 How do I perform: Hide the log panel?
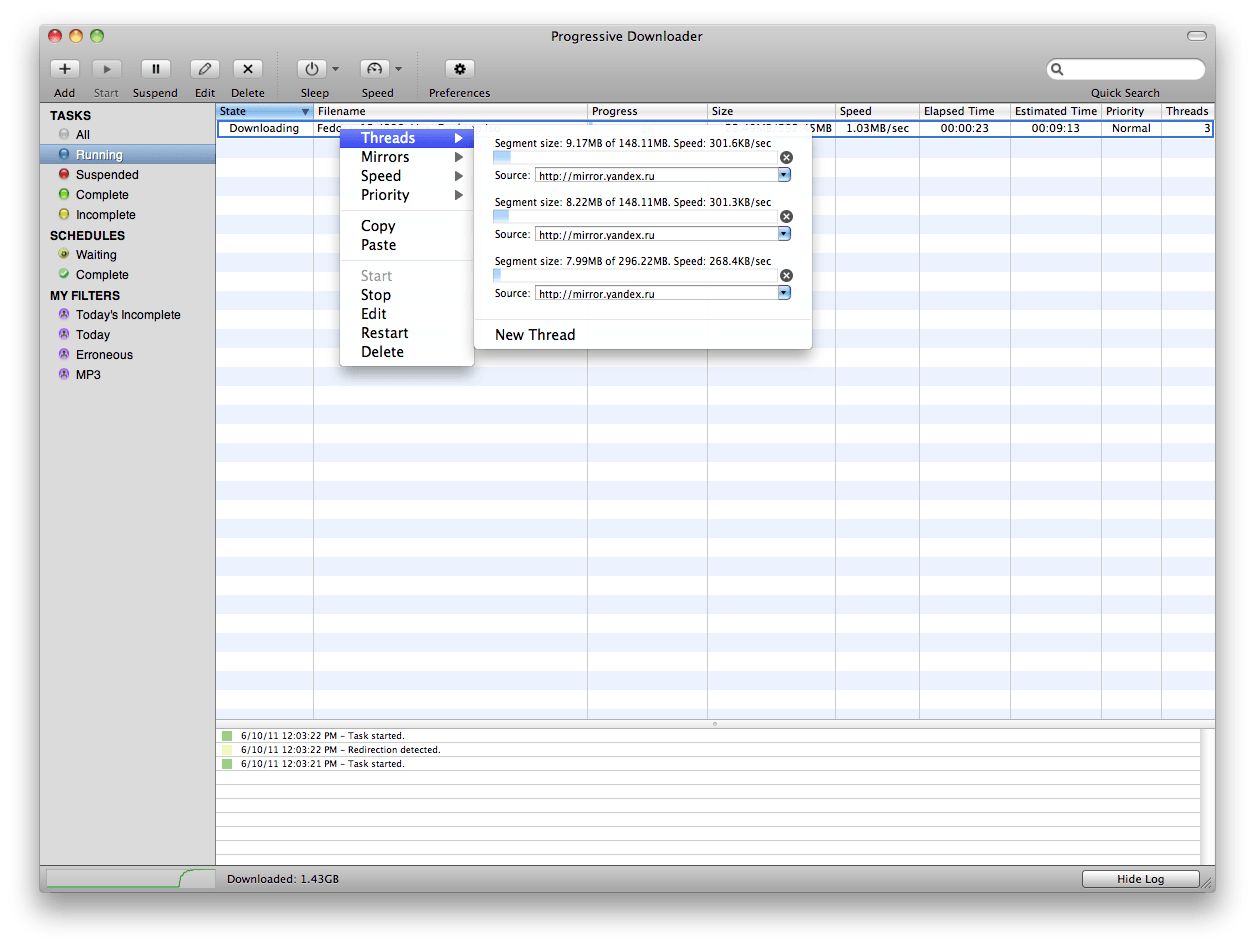(x=1139, y=878)
